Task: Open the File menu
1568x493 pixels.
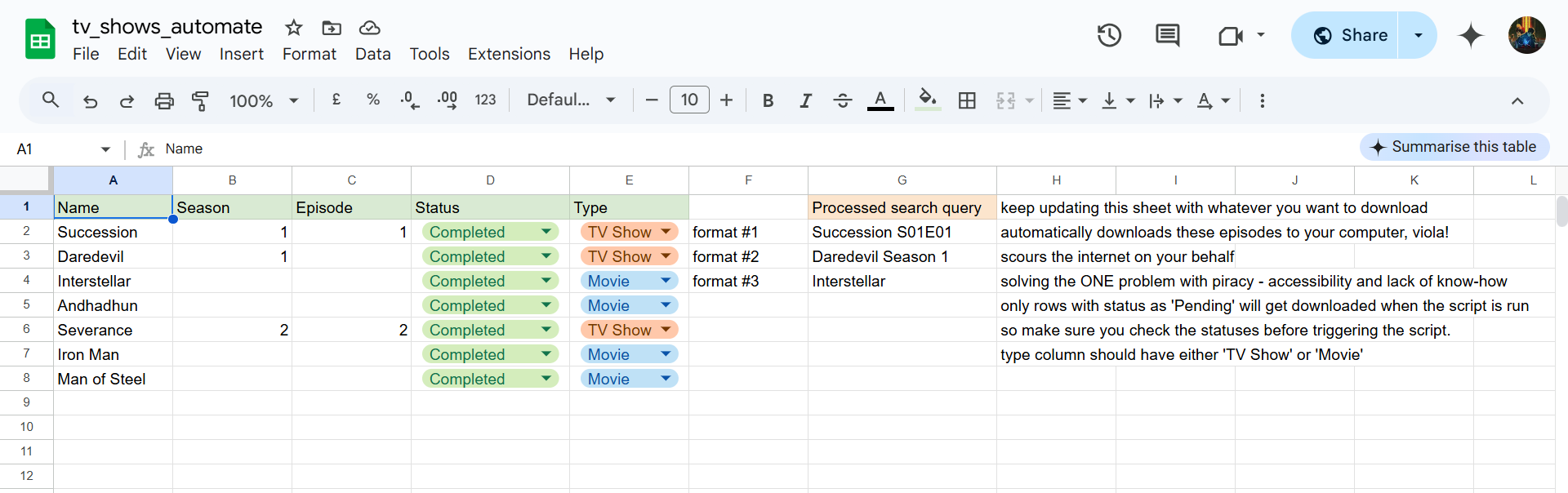Action: 86,54
